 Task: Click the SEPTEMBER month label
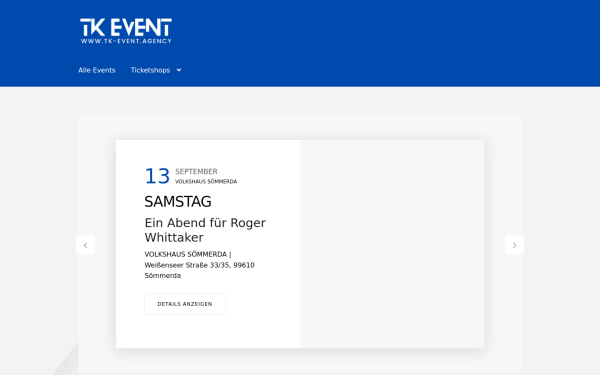pyautogui.click(x=196, y=171)
